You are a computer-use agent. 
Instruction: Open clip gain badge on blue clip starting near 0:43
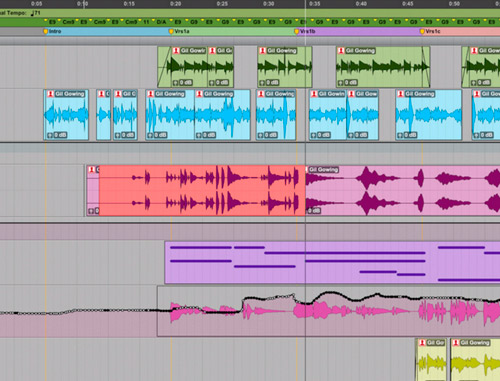(407, 135)
